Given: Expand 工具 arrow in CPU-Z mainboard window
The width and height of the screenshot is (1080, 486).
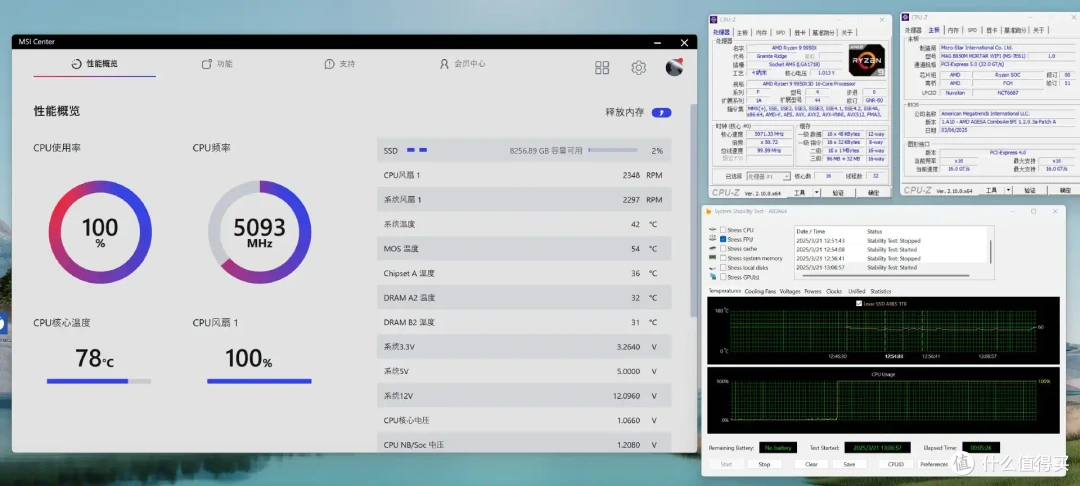Looking at the screenshot, I should [x=1008, y=190].
